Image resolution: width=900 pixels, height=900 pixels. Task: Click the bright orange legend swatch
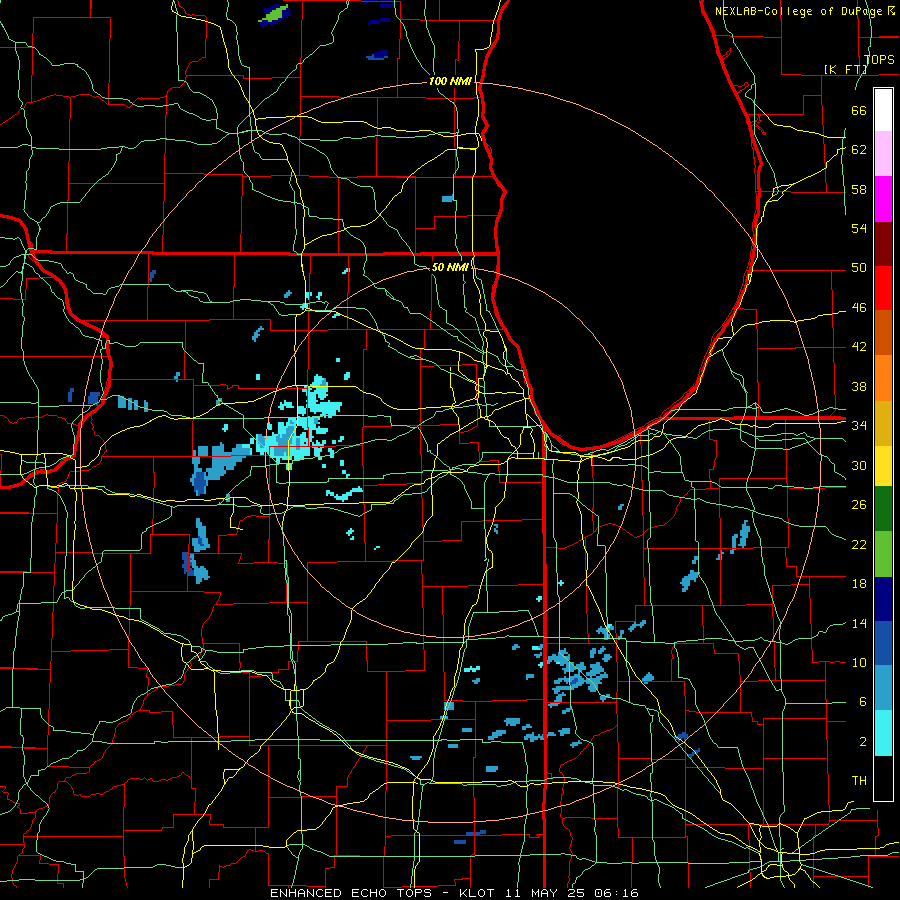883,377
